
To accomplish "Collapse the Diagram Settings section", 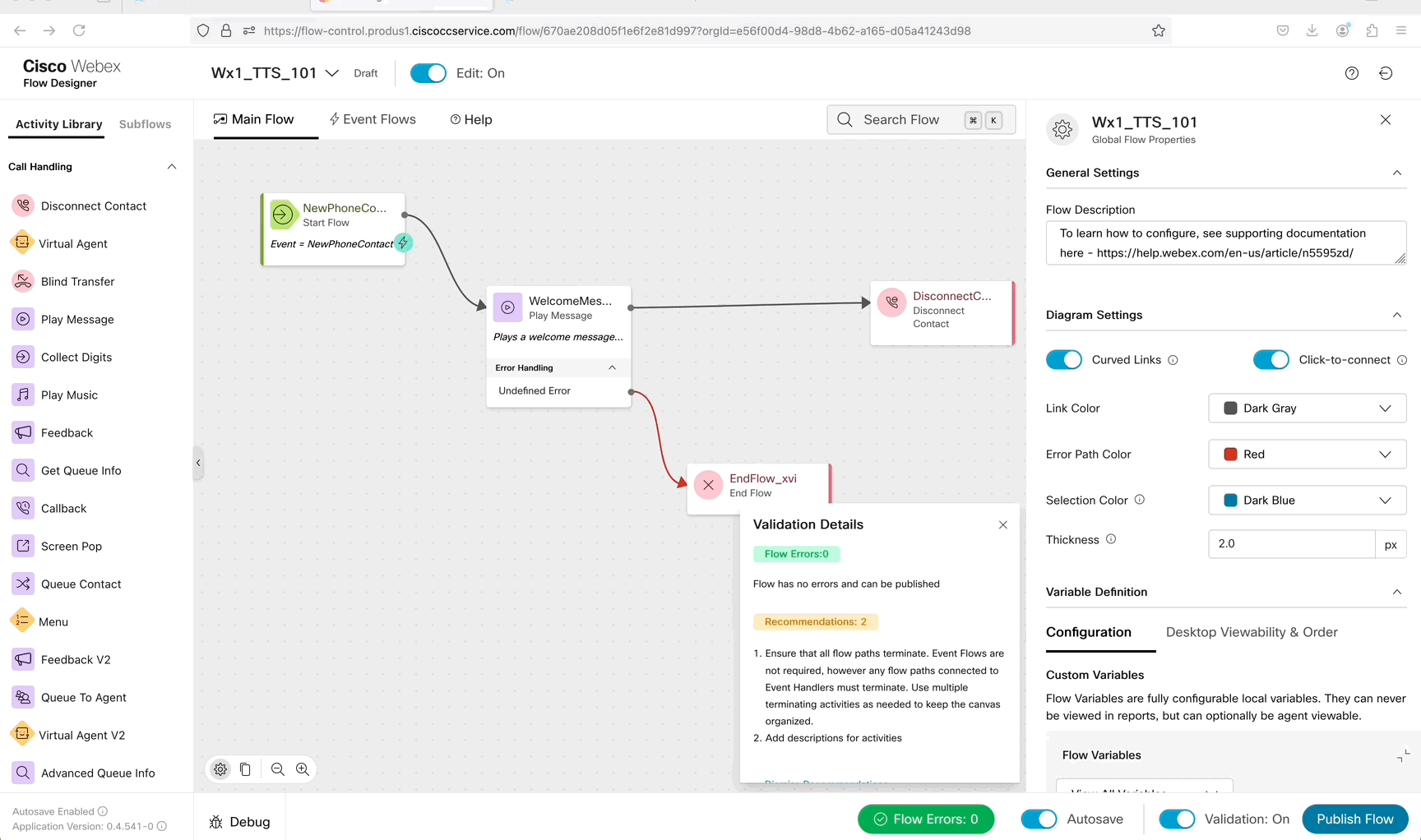I will [1396, 315].
